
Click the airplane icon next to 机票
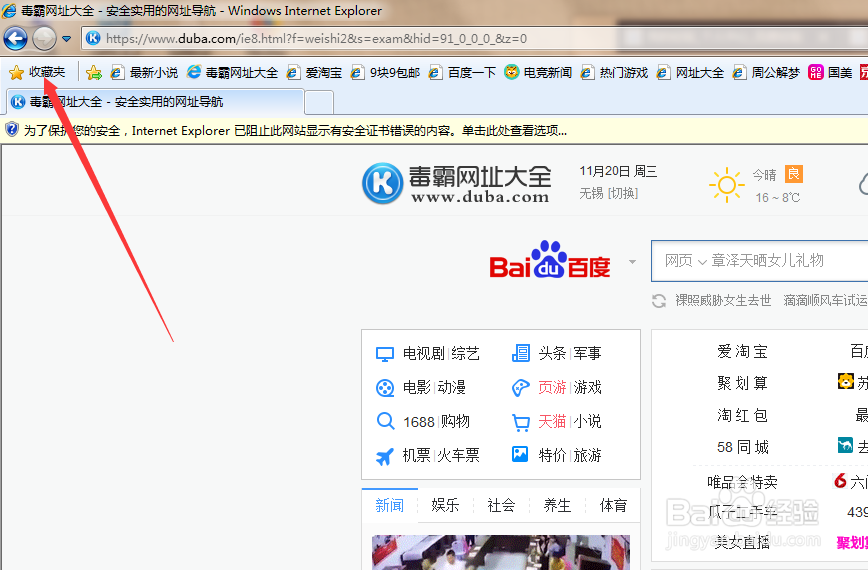click(385, 457)
